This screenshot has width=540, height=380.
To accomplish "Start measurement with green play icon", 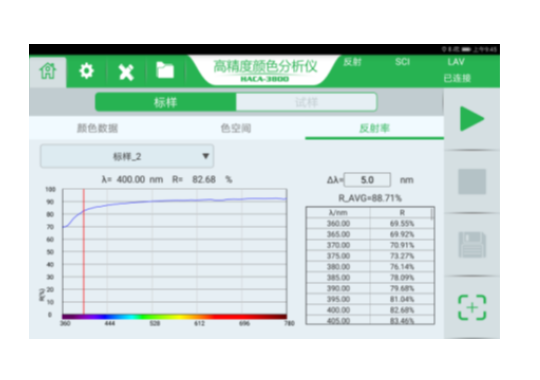I will pyautogui.click(x=472, y=119).
